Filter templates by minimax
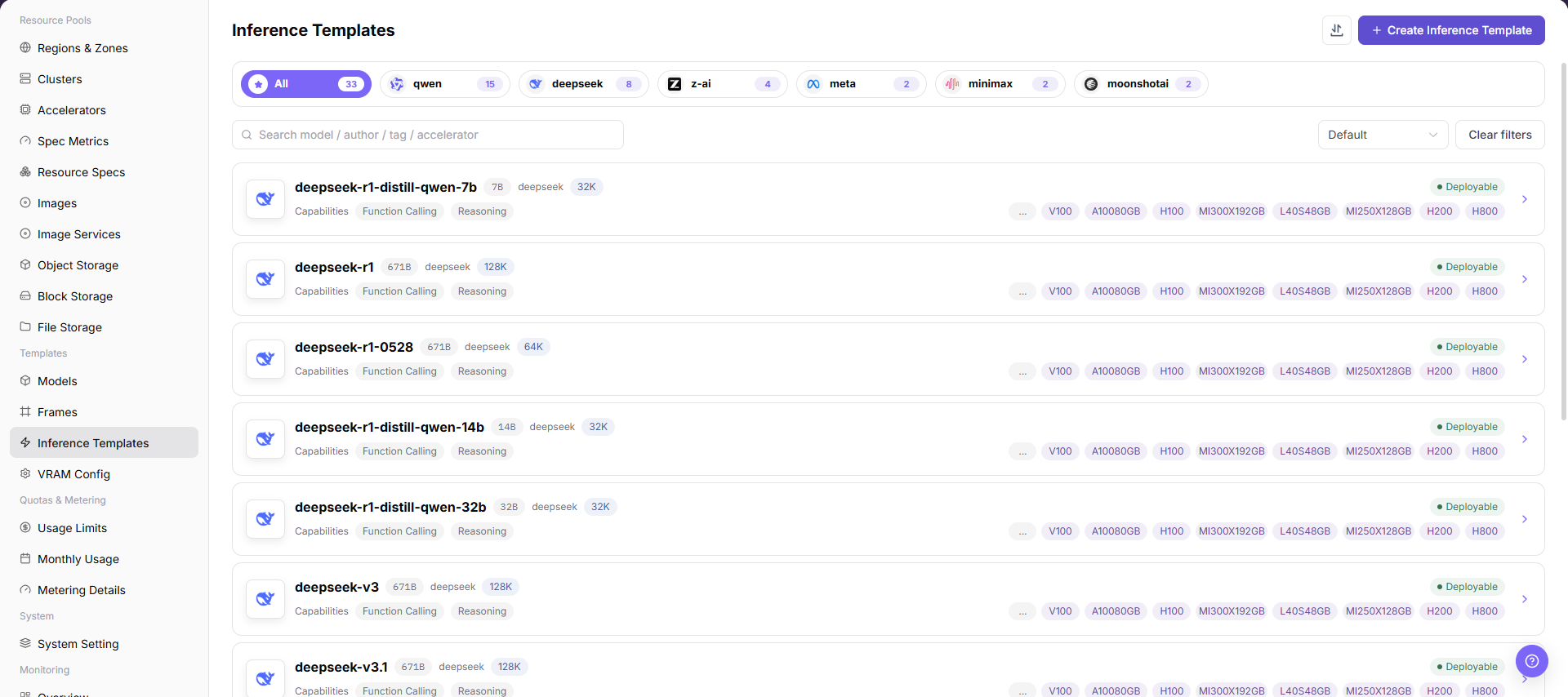This screenshot has width=1568, height=697. 1000,84
